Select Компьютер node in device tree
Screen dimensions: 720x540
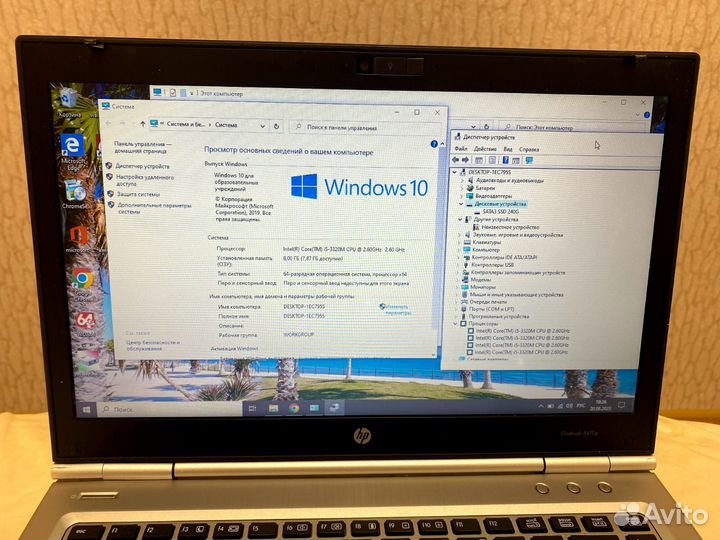click(485, 250)
